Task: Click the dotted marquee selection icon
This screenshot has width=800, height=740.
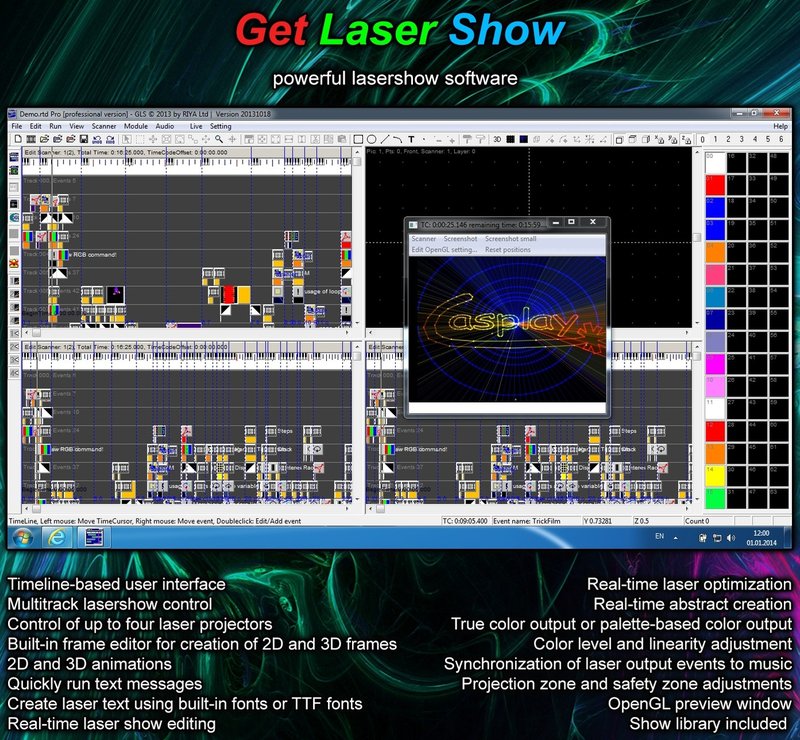Action: (x=140, y=139)
